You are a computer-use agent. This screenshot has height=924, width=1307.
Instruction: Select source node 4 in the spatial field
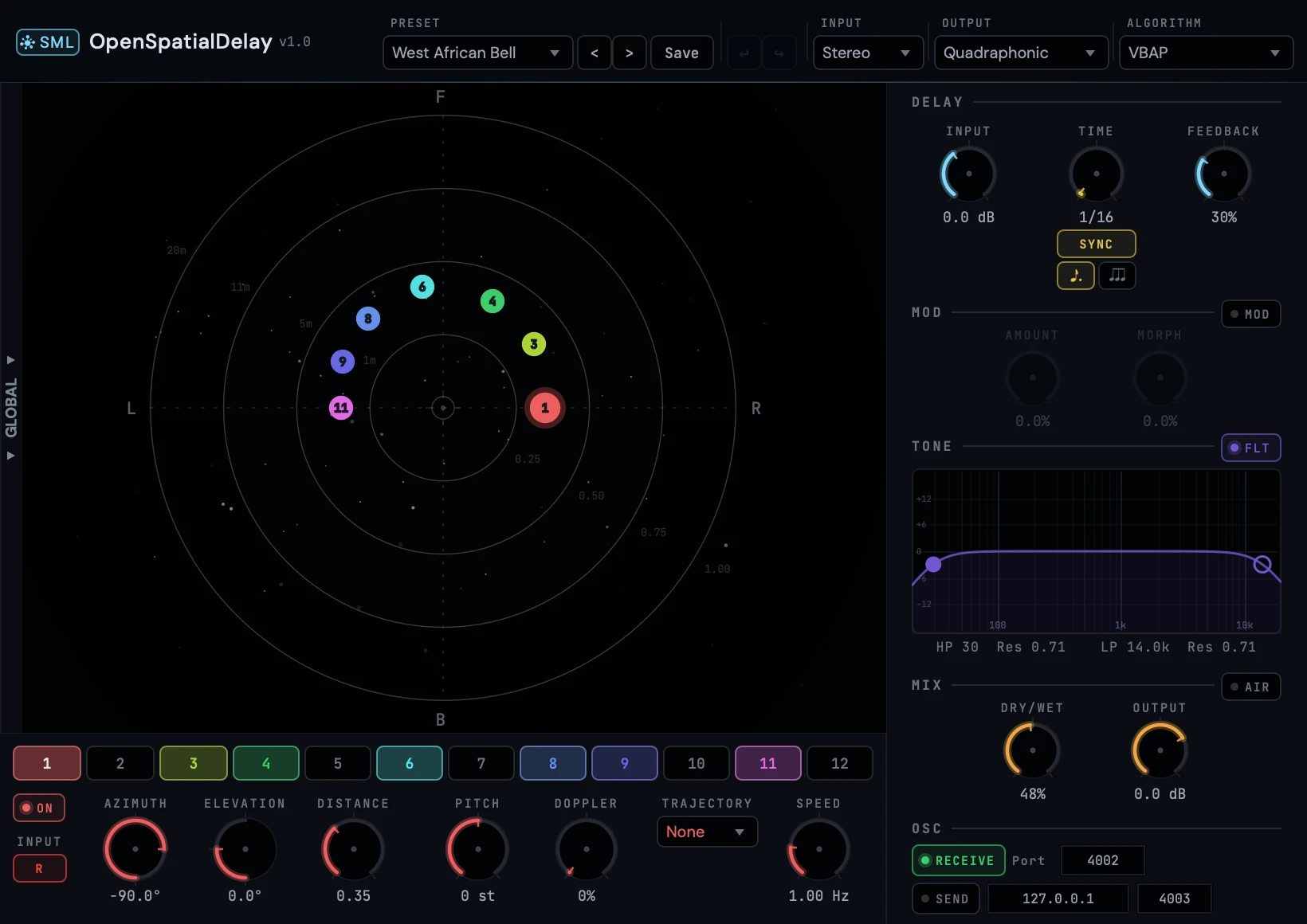click(x=493, y=301)
